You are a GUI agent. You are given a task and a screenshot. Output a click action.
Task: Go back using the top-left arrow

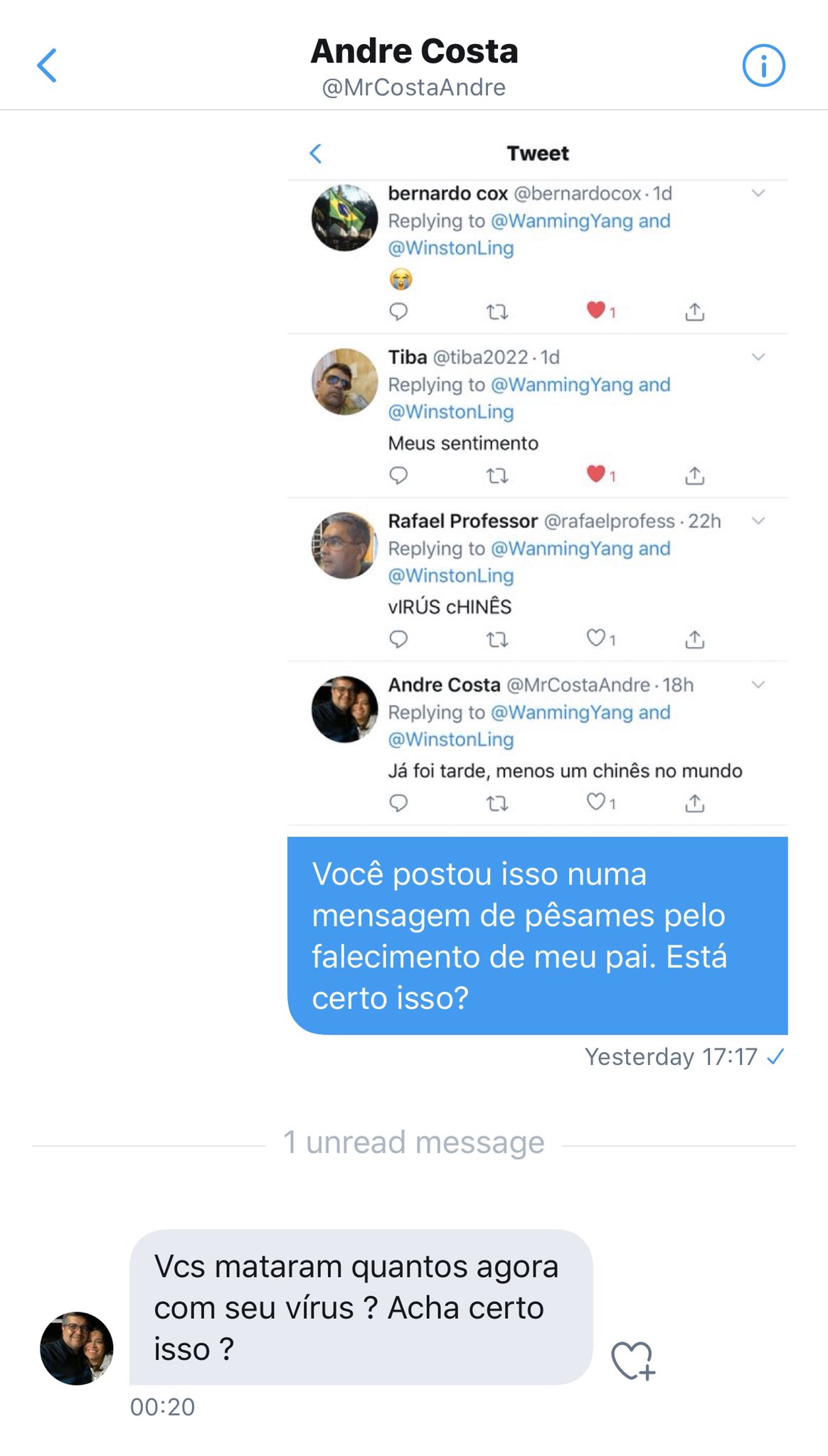pos(47,65)
